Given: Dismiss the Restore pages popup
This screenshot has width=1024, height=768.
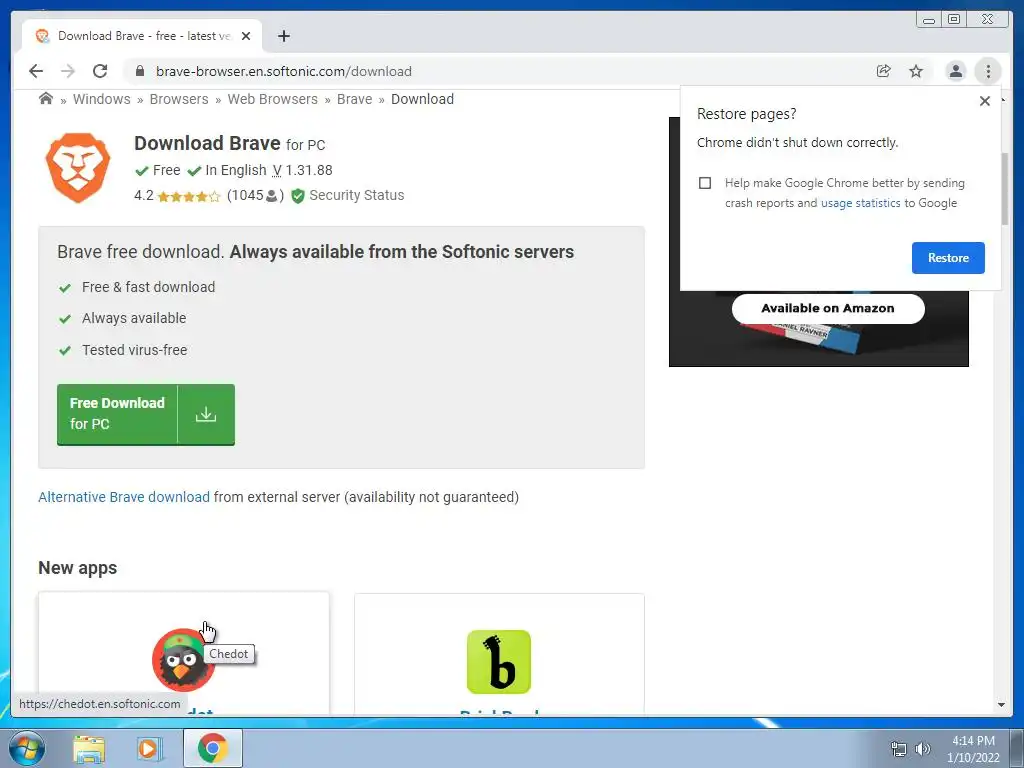Looking at the screenshot, I should [985, 101].
